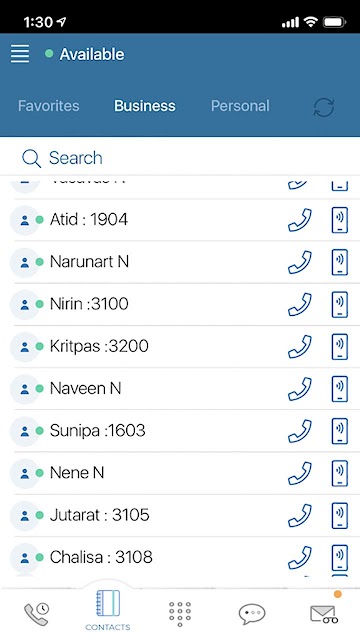Call Atid : 1904 using phone icon
The width and height of the screenshot is (360, 640).
[300, 220]
